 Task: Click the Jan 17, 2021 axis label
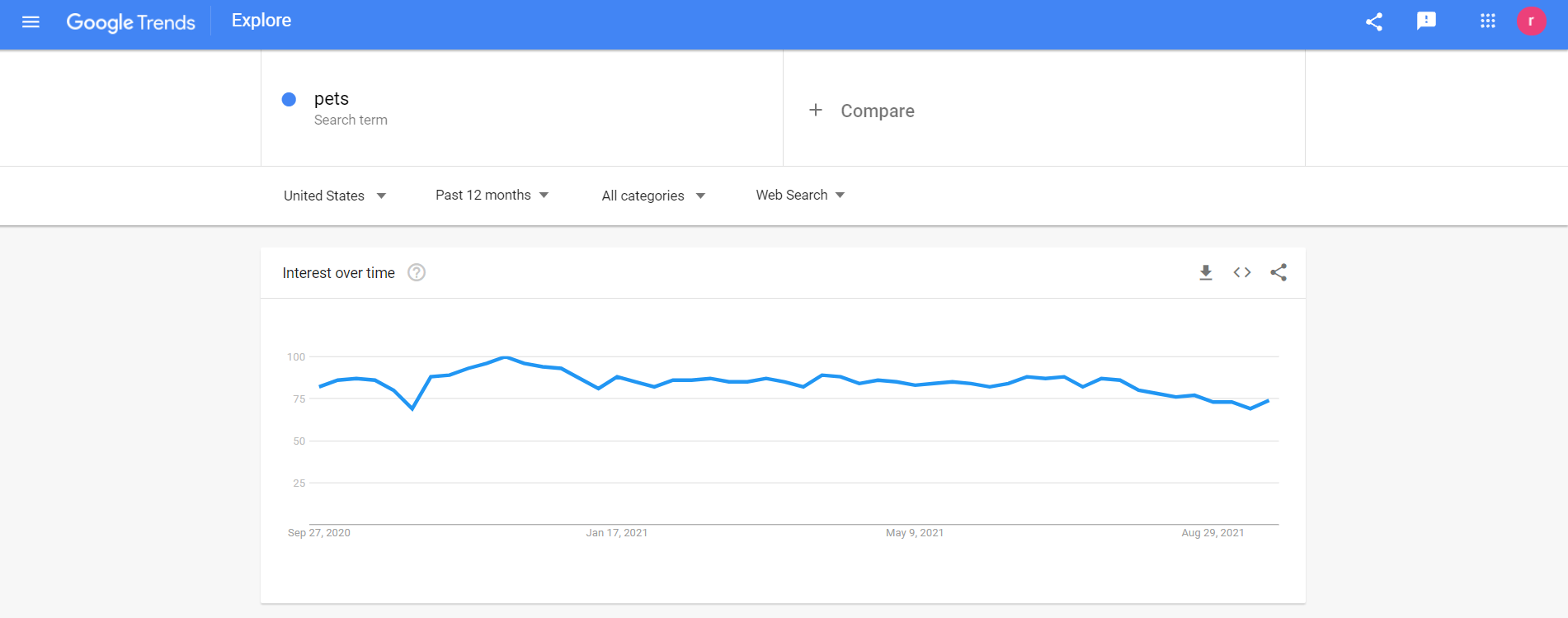click(616, 533)
